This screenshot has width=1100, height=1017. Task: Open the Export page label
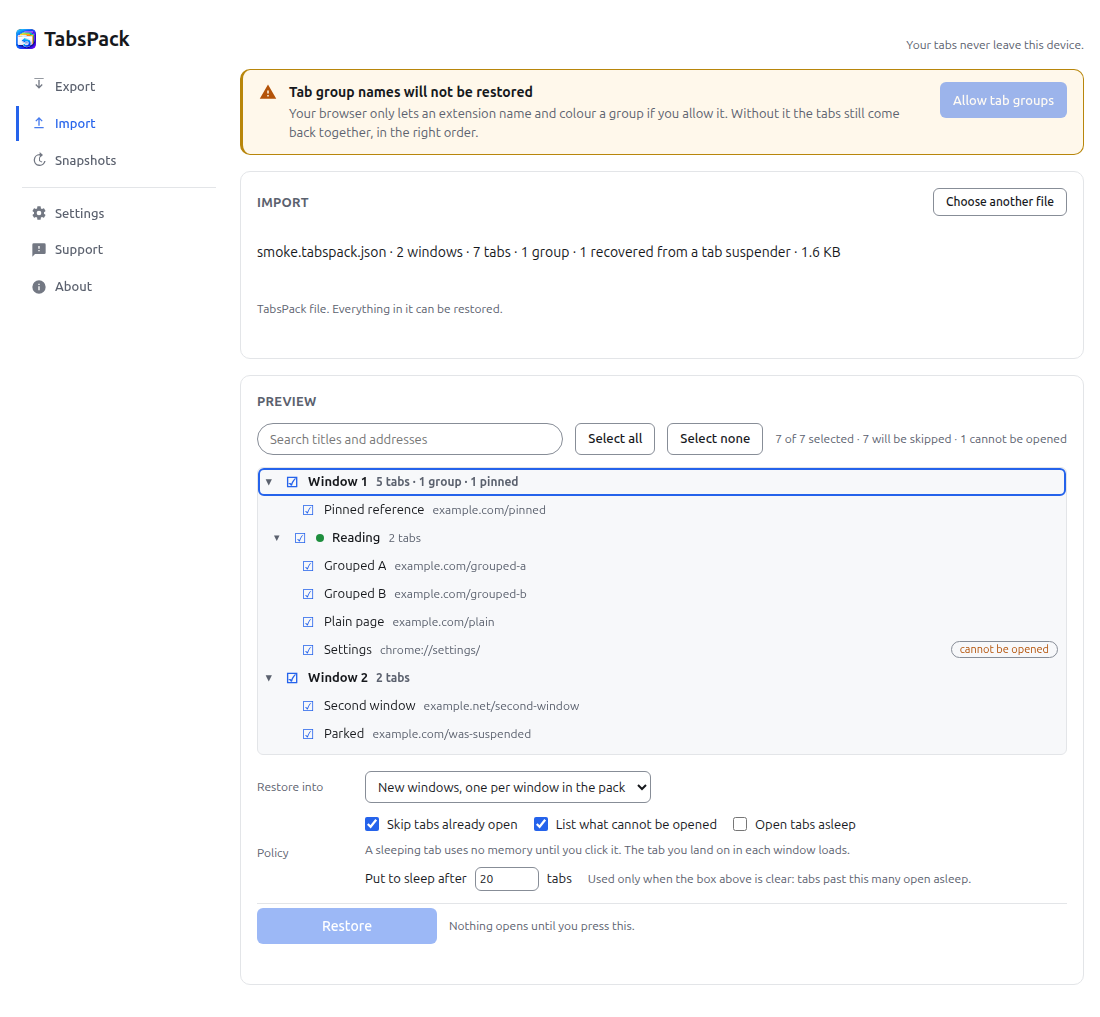point(75,86)
